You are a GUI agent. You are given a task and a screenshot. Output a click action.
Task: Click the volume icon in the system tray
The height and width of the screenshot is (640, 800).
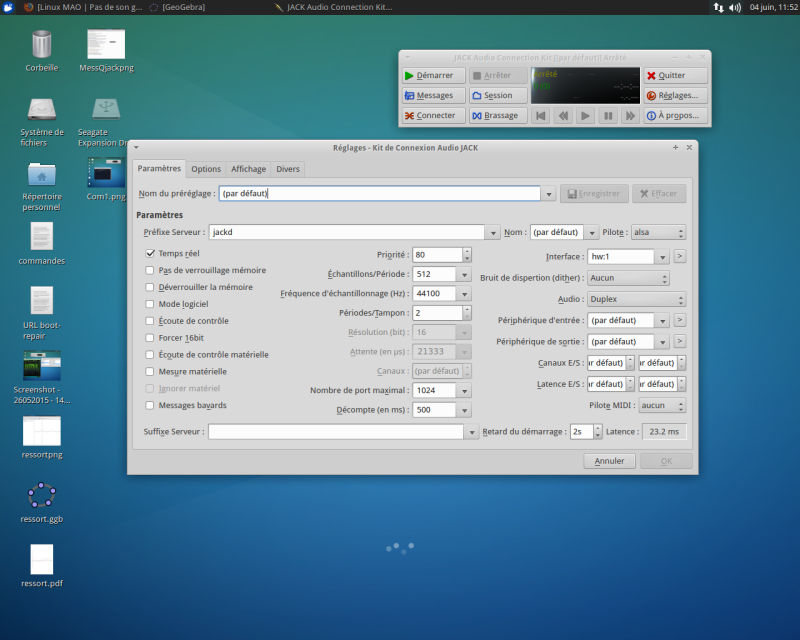[735, 7]
